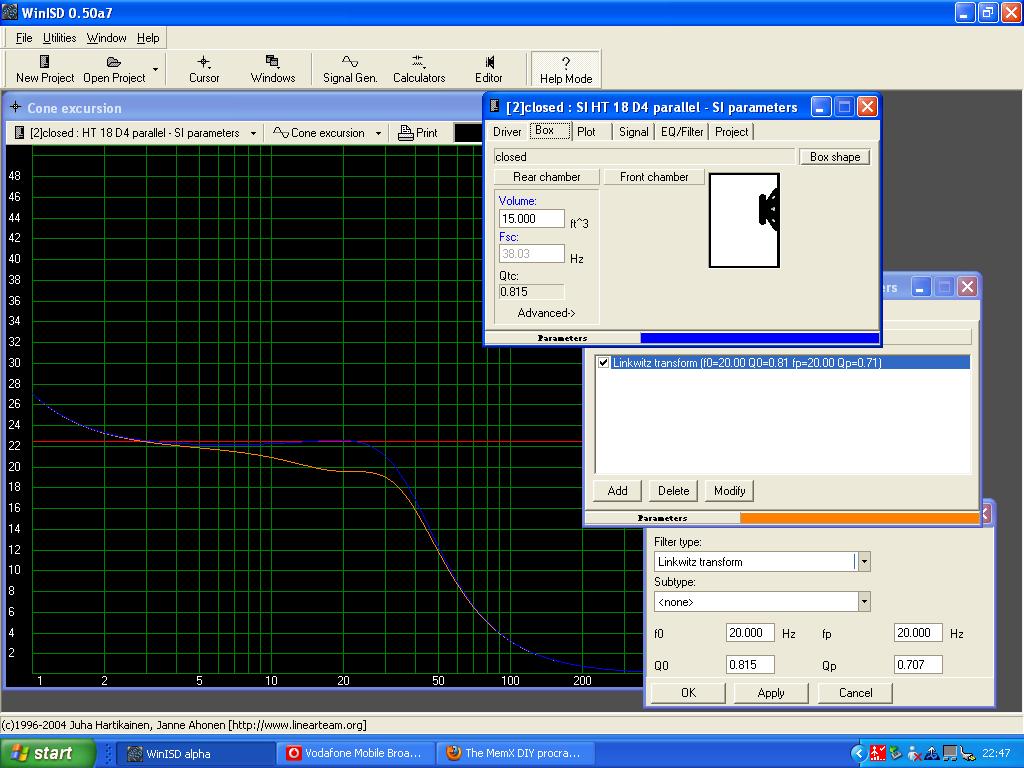Click the Open Project folder icon
Viewport: 1024px width, 768px height.
click(x=114, y=62)
